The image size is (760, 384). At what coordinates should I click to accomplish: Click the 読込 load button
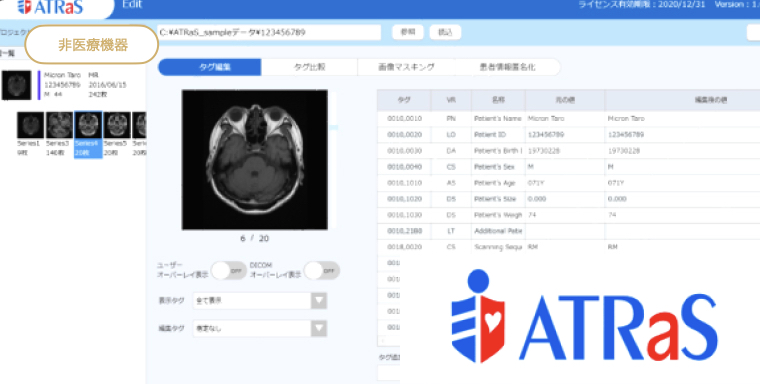pos(445,32)
